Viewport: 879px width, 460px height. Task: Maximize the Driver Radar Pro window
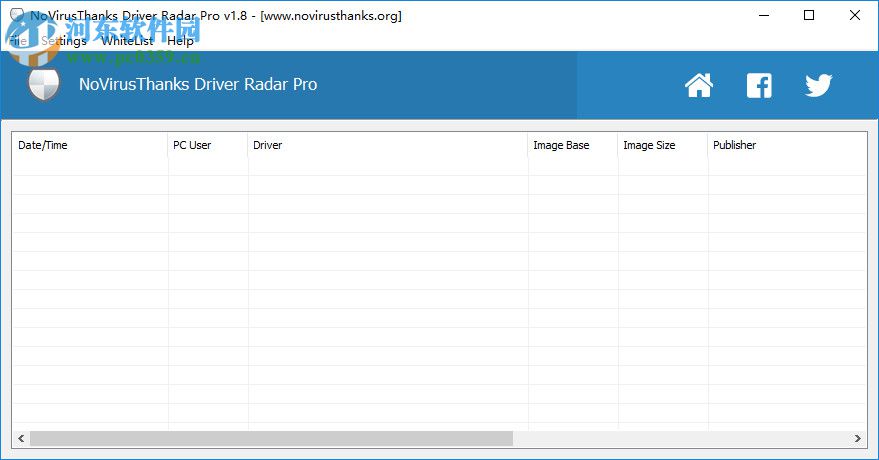809,15
